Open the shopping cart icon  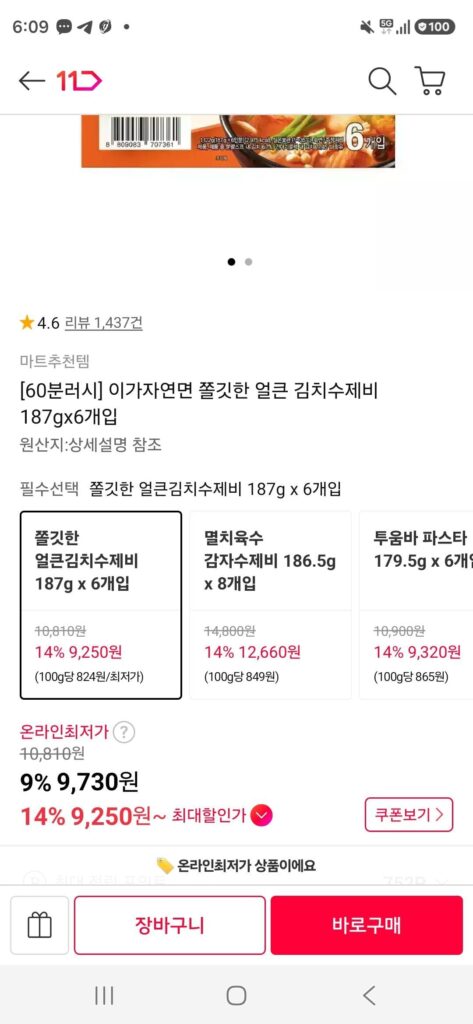430,81
